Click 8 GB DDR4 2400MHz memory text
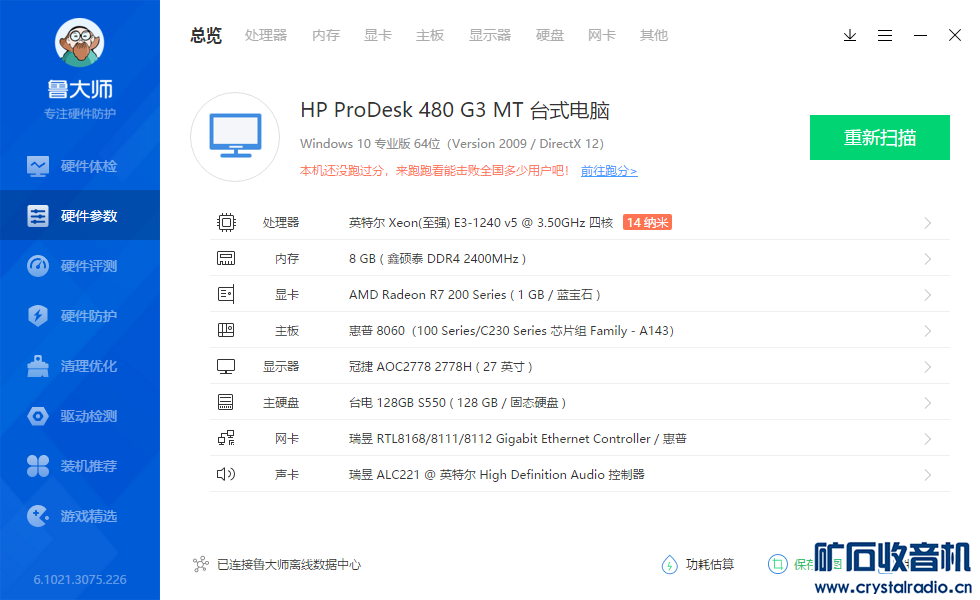This screenshot has width=980, height=600. 438,259
